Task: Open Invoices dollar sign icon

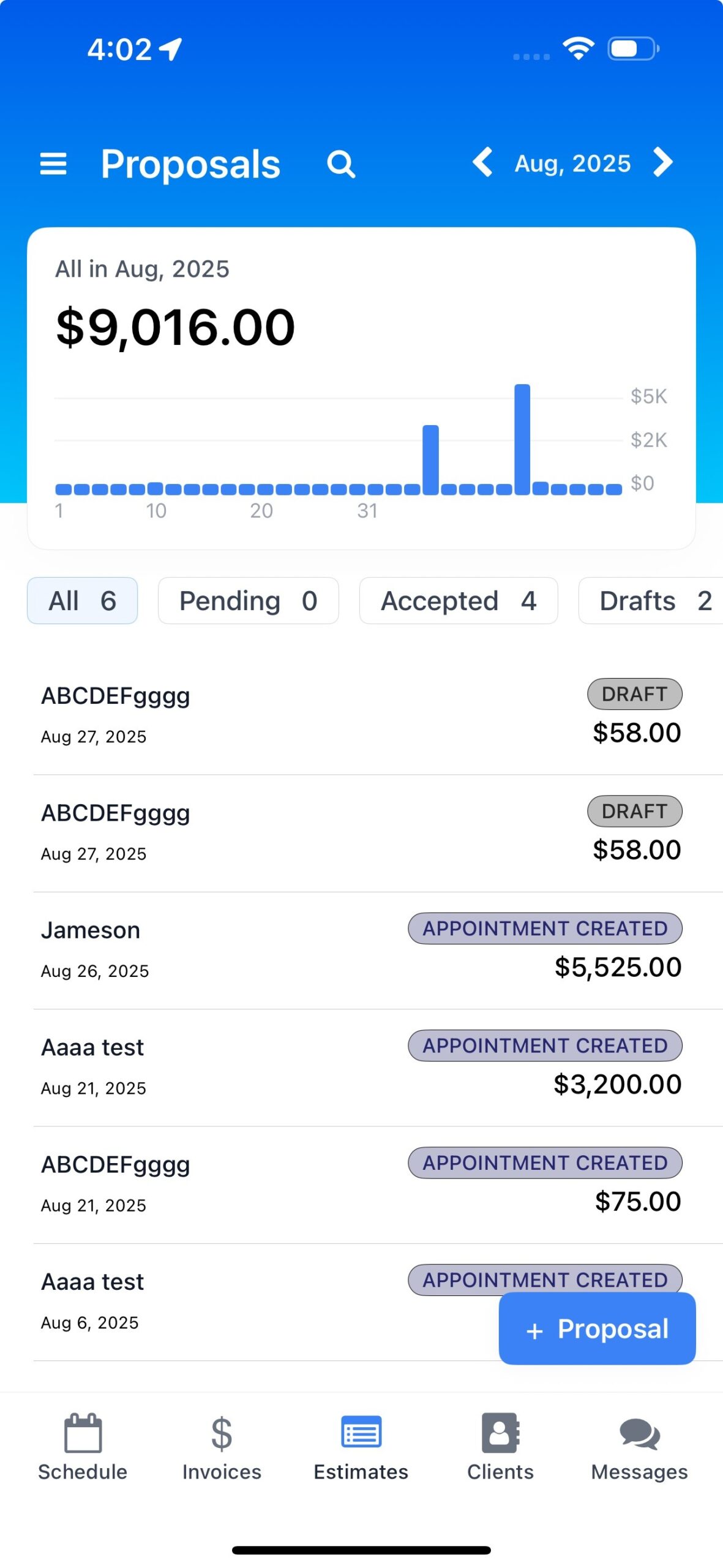Action: tap(222, 1433)
